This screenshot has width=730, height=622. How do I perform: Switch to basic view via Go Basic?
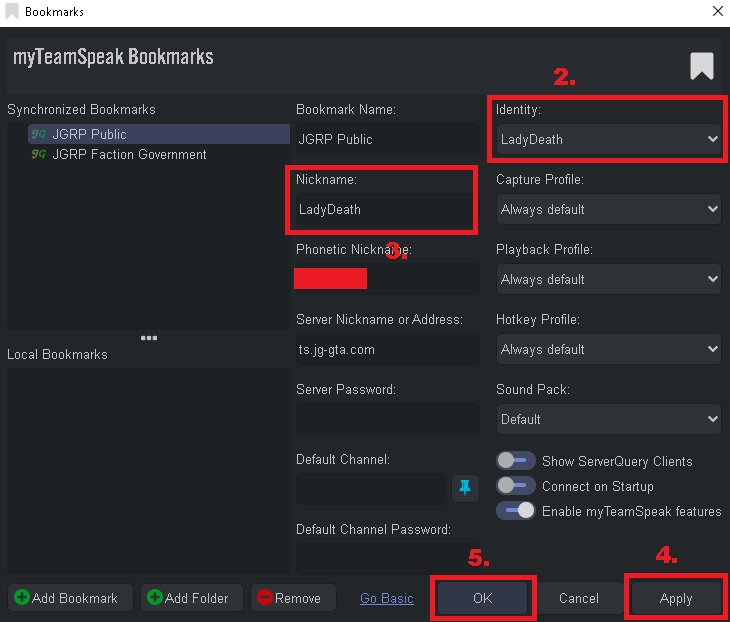pos(386,598)
